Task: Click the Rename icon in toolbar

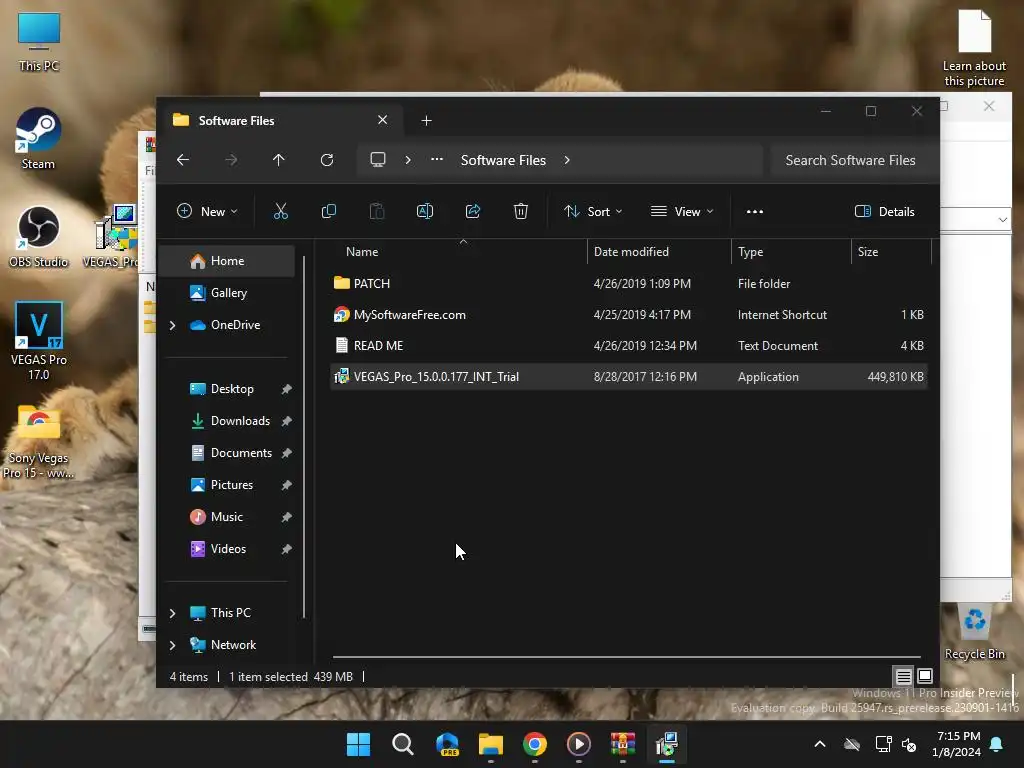Action: pos(424,212)
